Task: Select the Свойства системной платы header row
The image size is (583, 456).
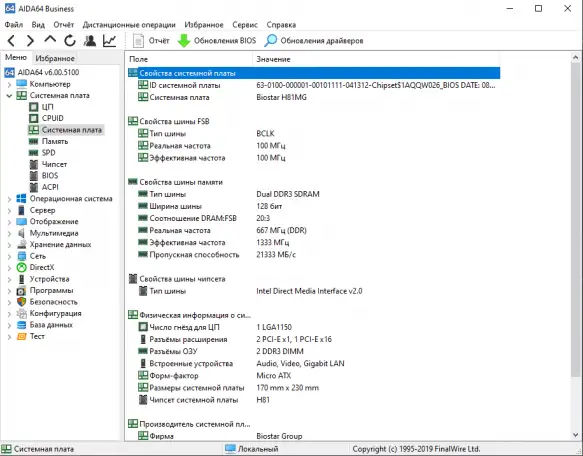Action: pyautogui.click(x=314, y=73)
